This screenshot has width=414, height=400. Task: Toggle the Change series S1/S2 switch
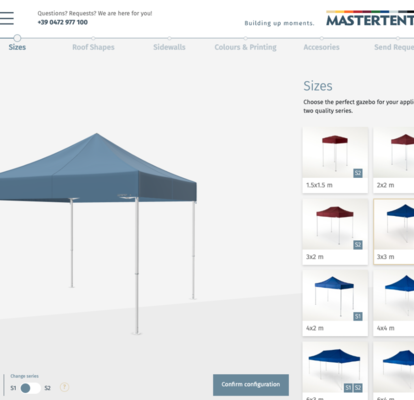click(30, 388)
